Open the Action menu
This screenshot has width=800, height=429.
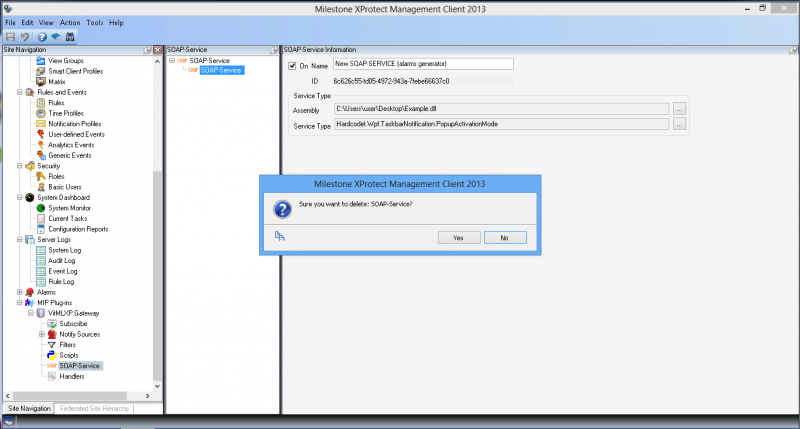[x=70, y=22]
